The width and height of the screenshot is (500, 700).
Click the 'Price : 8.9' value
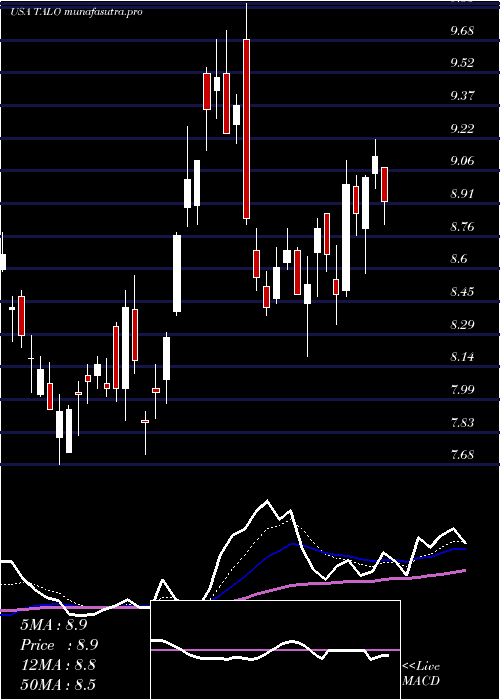[59, 645]
